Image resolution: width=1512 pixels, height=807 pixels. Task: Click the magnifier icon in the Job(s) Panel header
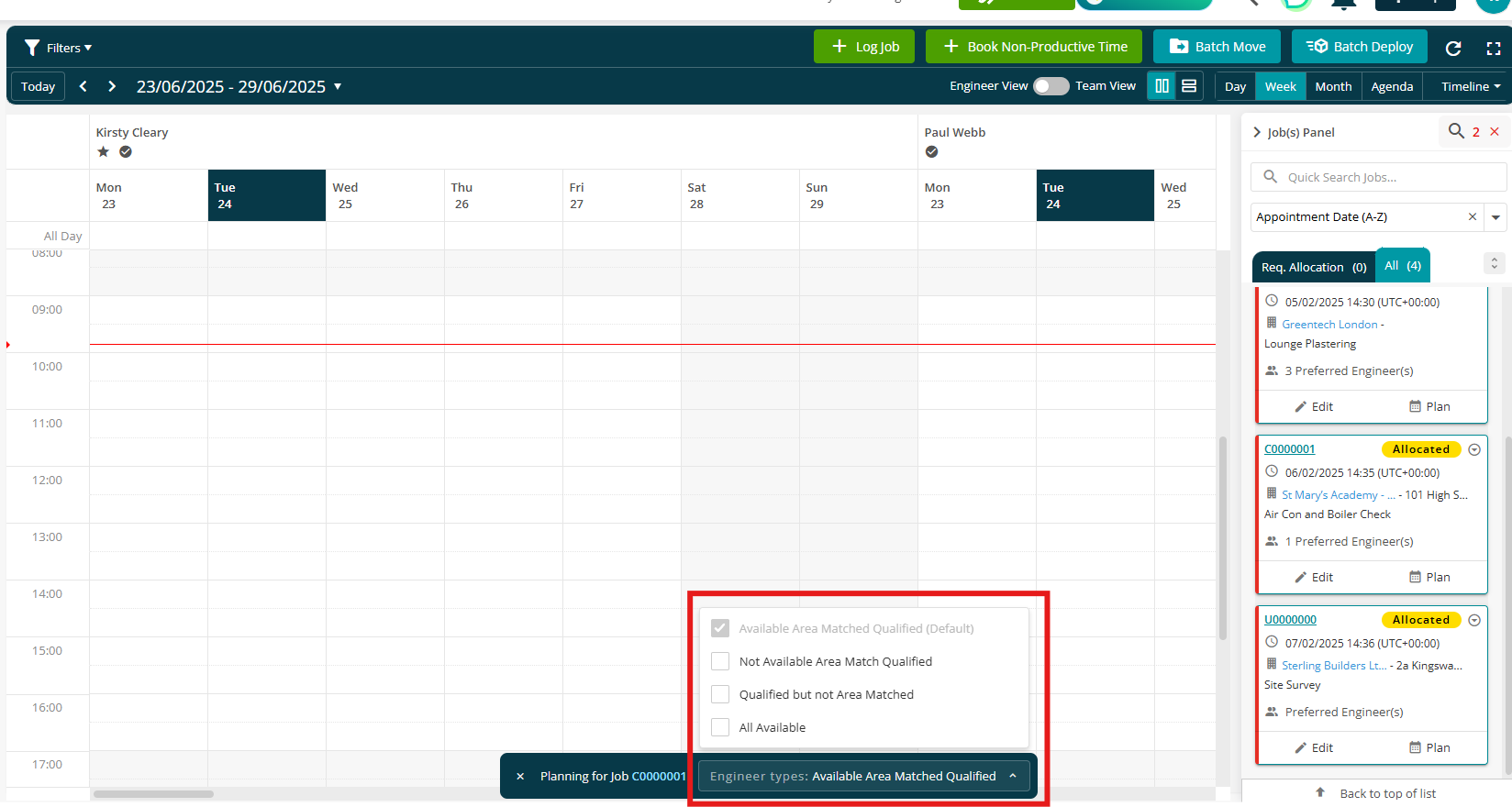[x=1456, y=131]
